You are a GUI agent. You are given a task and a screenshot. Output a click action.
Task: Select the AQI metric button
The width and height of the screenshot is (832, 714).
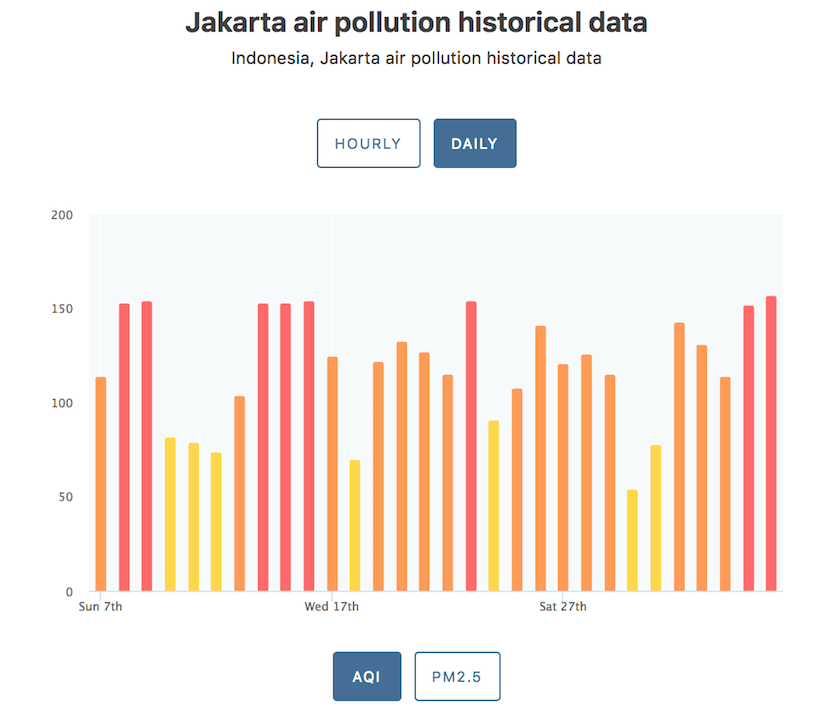tap(367, 676)
